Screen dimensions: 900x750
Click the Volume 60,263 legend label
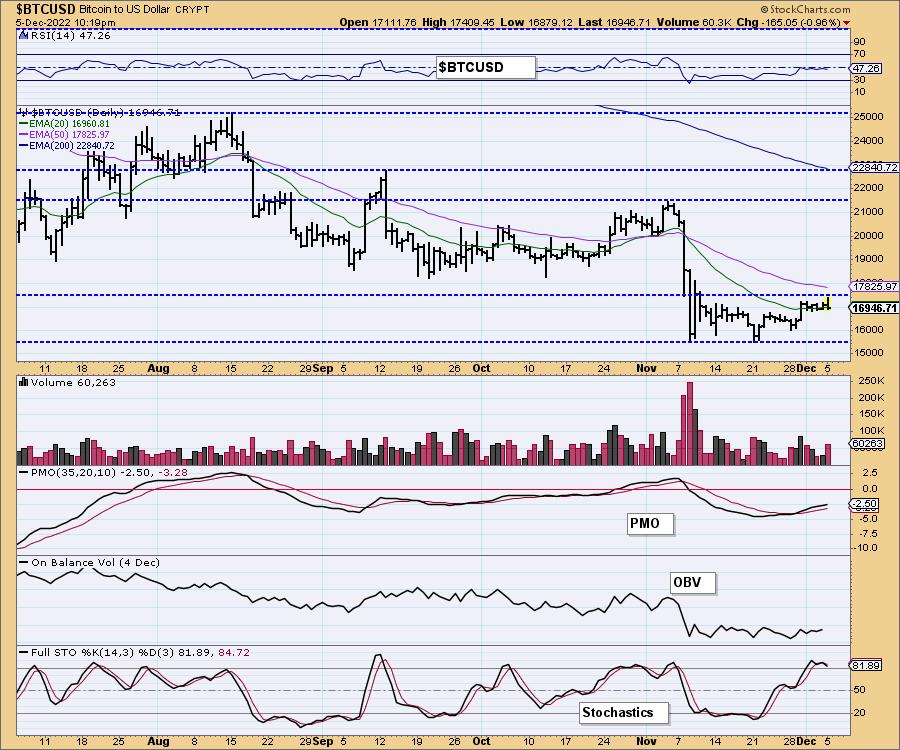[73, 382]
